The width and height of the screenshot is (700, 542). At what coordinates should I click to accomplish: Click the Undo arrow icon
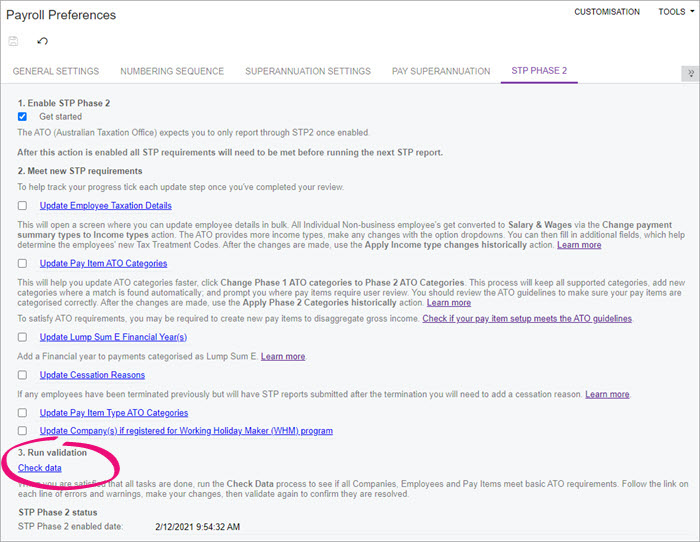point(42,42)
